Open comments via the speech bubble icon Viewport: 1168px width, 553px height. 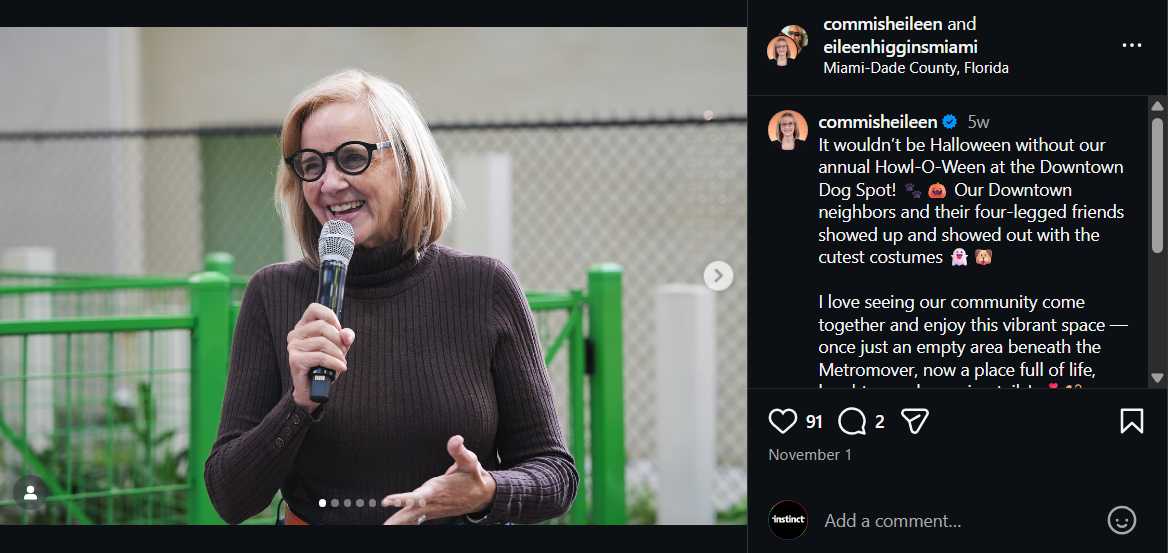tap(852, 421)
